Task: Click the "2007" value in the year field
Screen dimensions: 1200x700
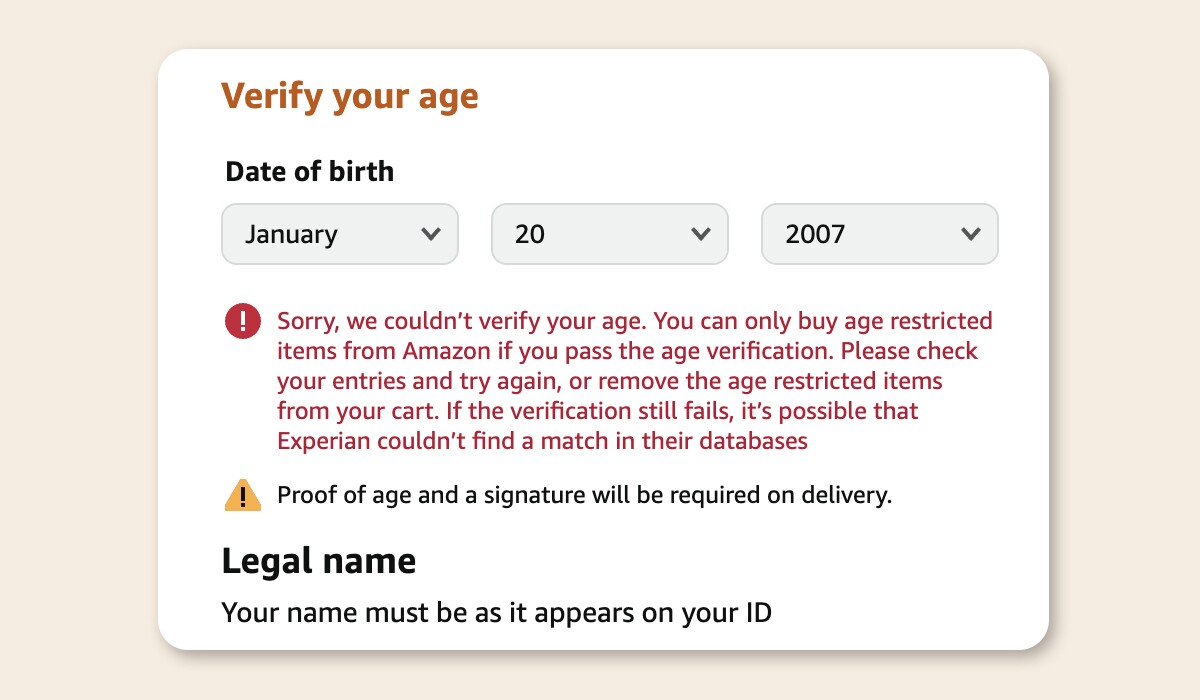Action: point(815,234)
